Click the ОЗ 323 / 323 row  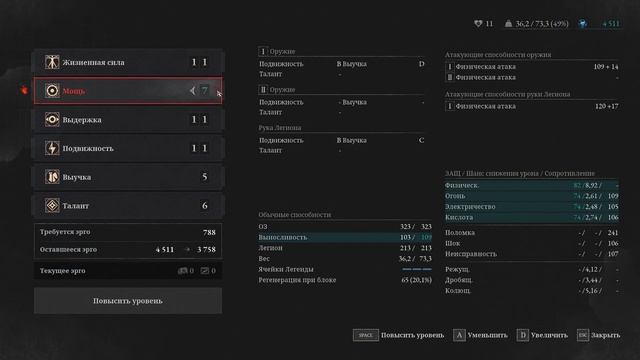345,227
